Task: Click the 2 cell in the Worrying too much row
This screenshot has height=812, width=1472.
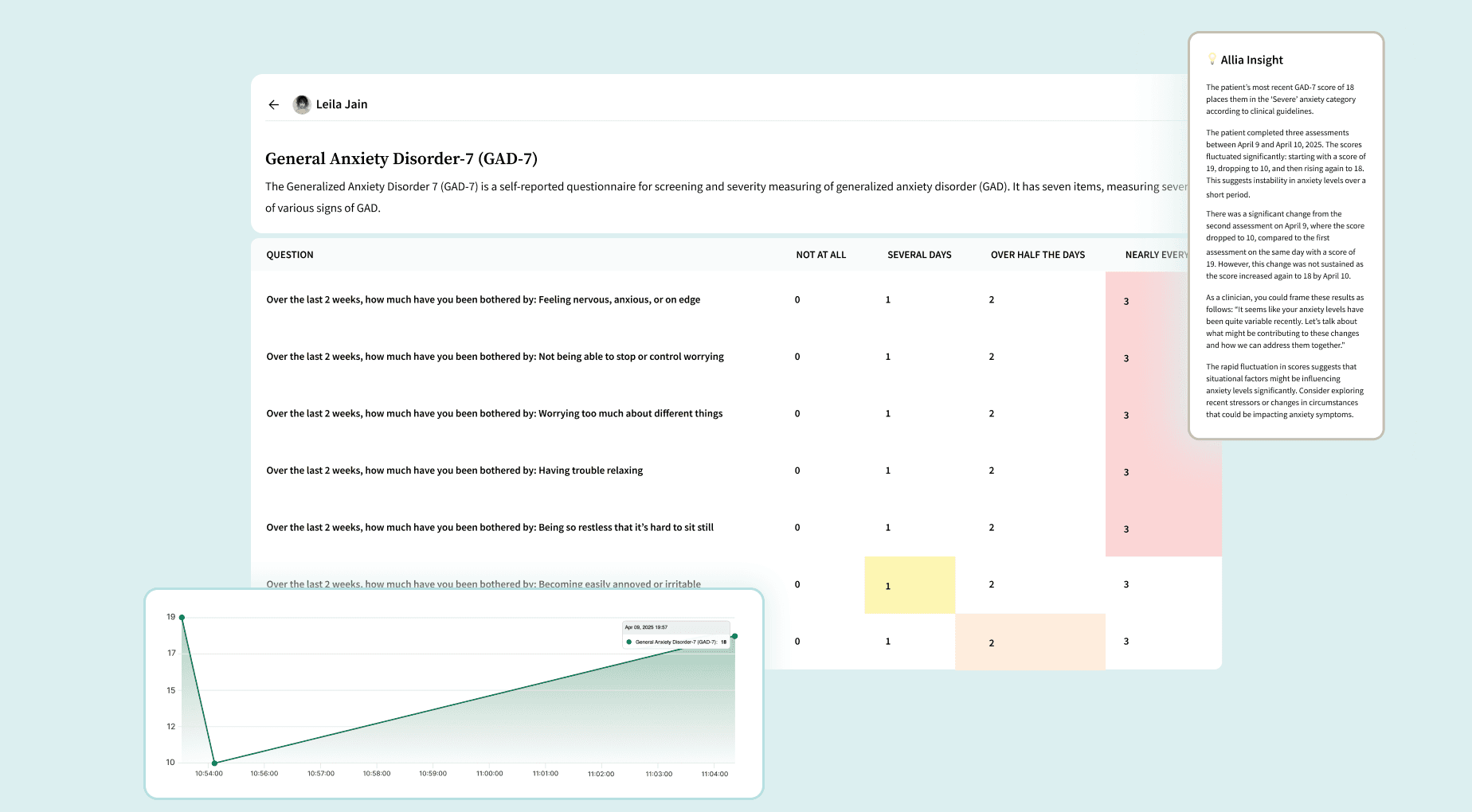Action: (992, 414)
